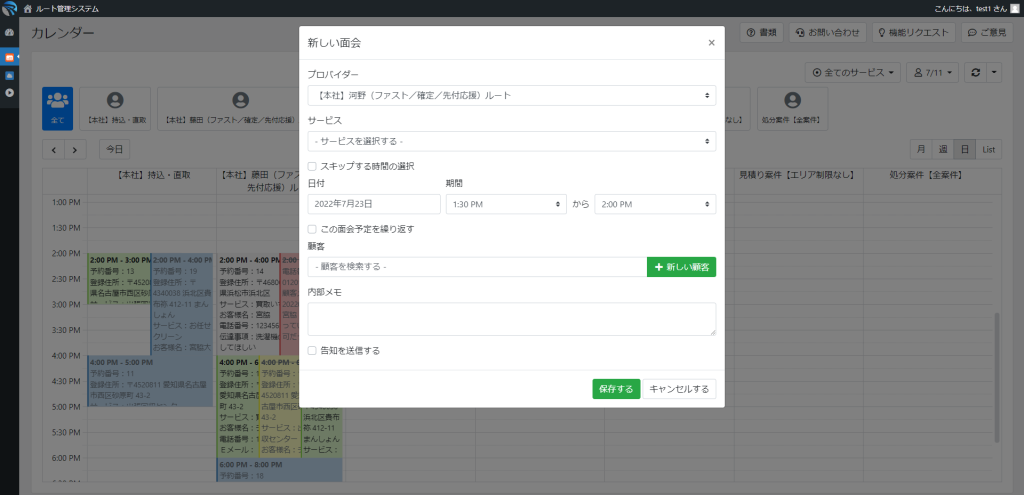This screenshot has height=495, width=1024.
Task: Click the 新しい顧客 button
Action: point(681,267)
